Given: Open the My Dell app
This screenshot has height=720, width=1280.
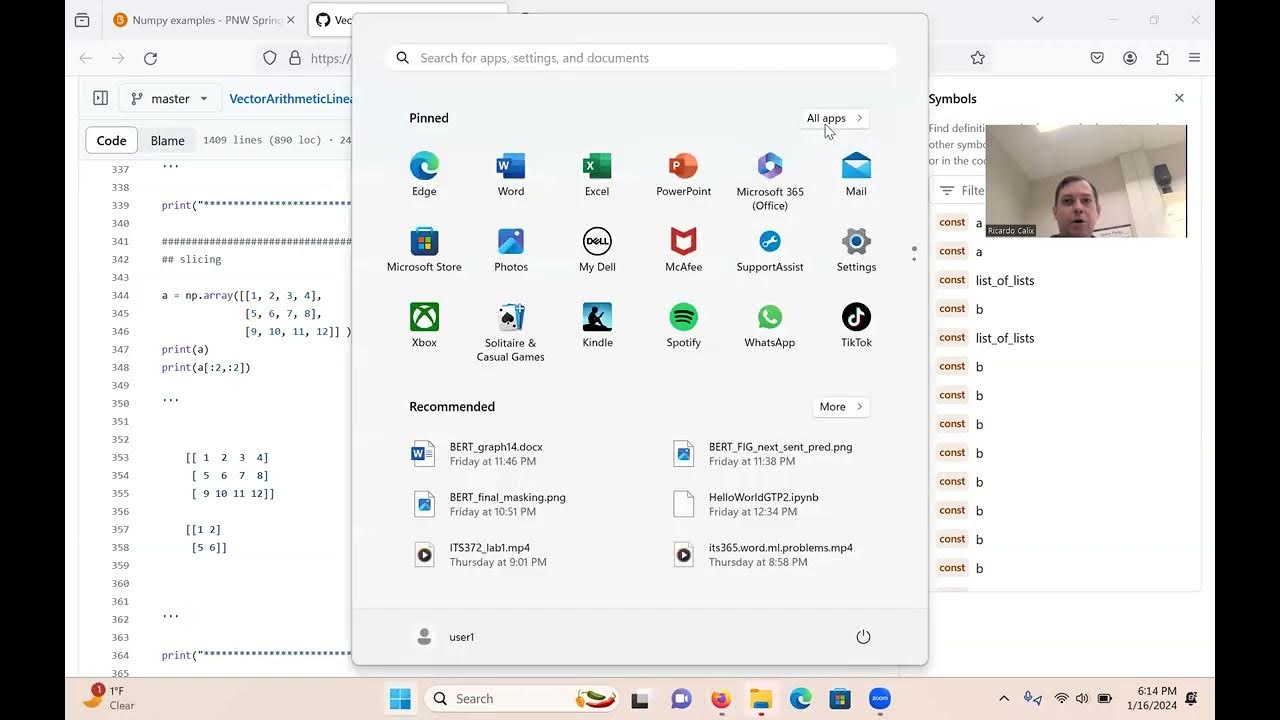Looking at the screenshot, I should point(597,250).
